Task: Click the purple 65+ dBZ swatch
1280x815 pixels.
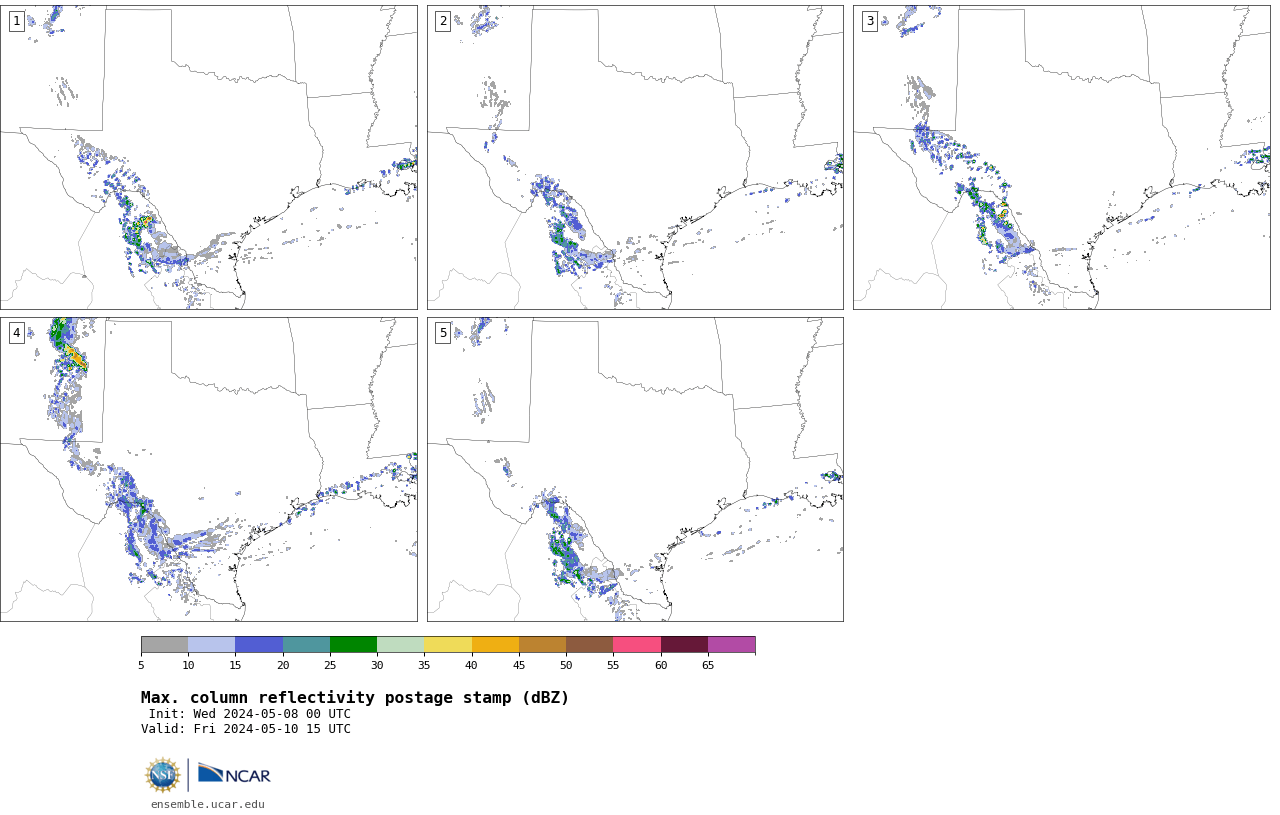Action: point(731,644)
